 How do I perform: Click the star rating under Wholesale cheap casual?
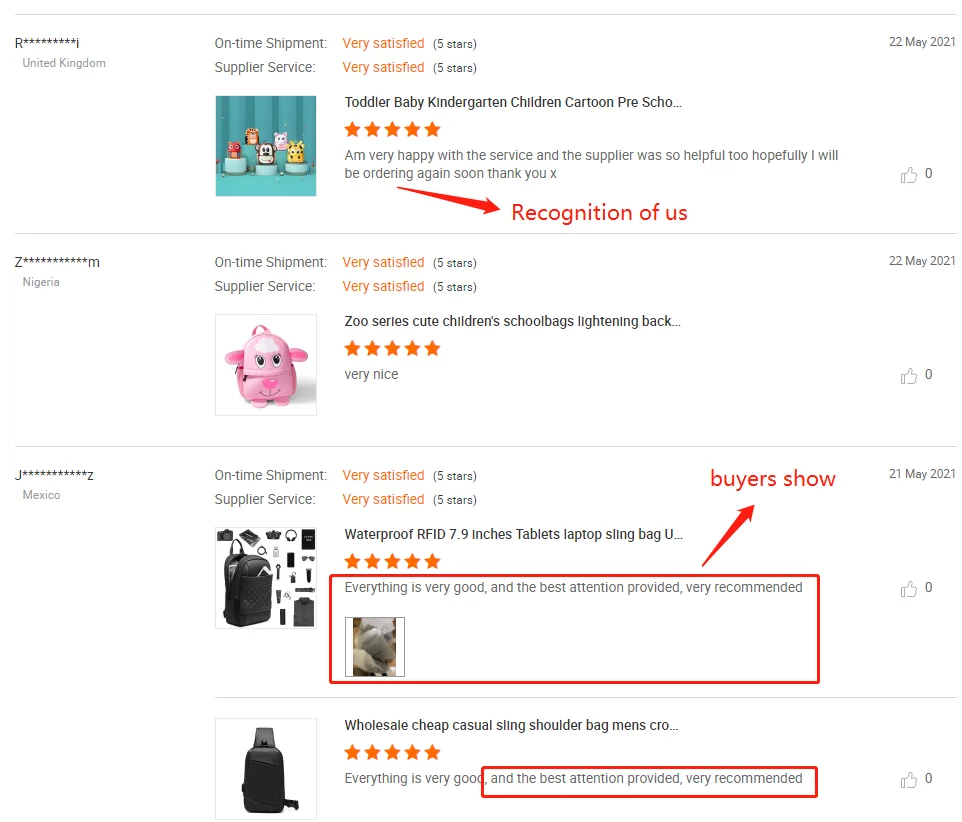392,752
